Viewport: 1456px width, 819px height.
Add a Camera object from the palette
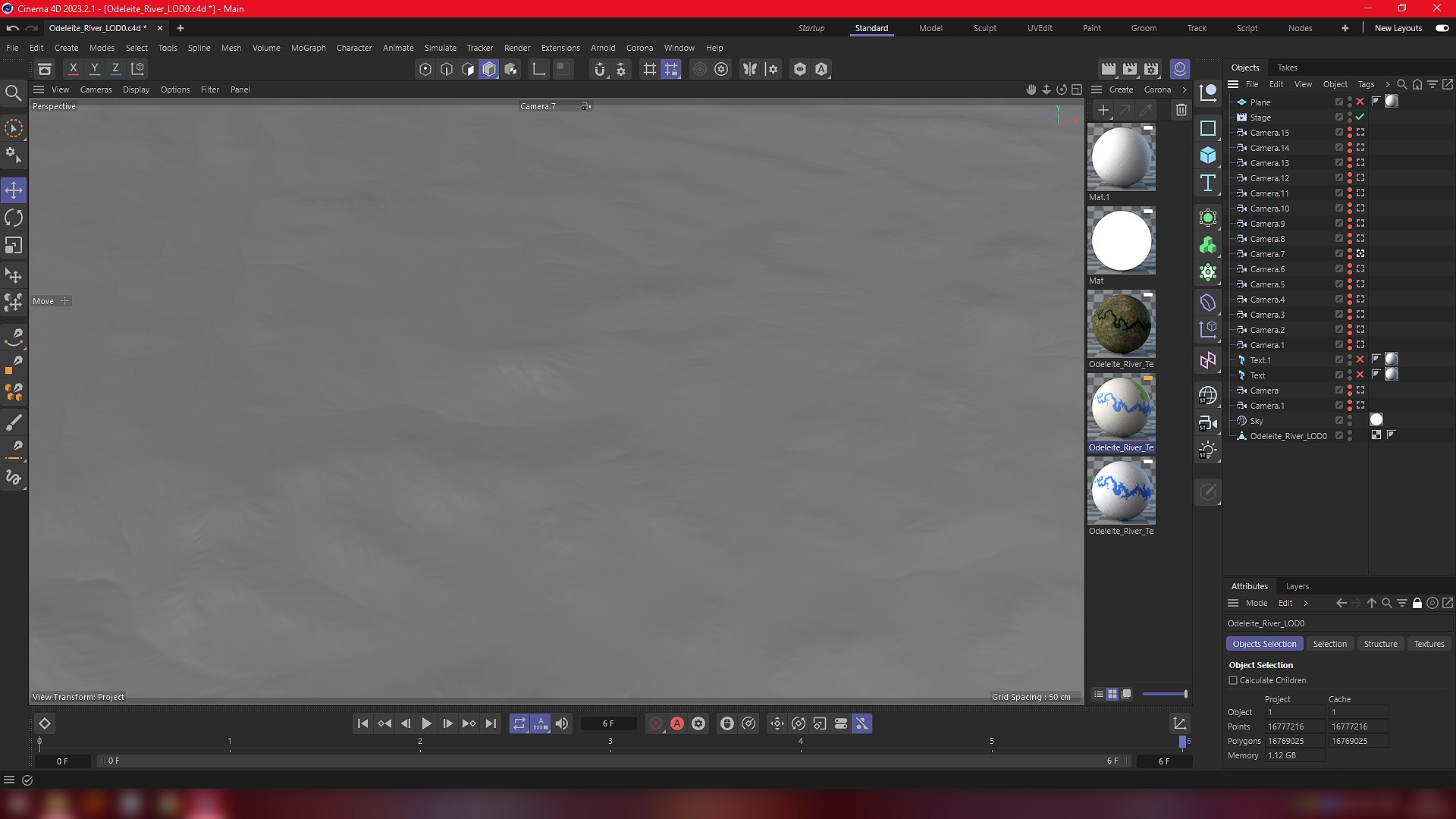click(1208, 423)
